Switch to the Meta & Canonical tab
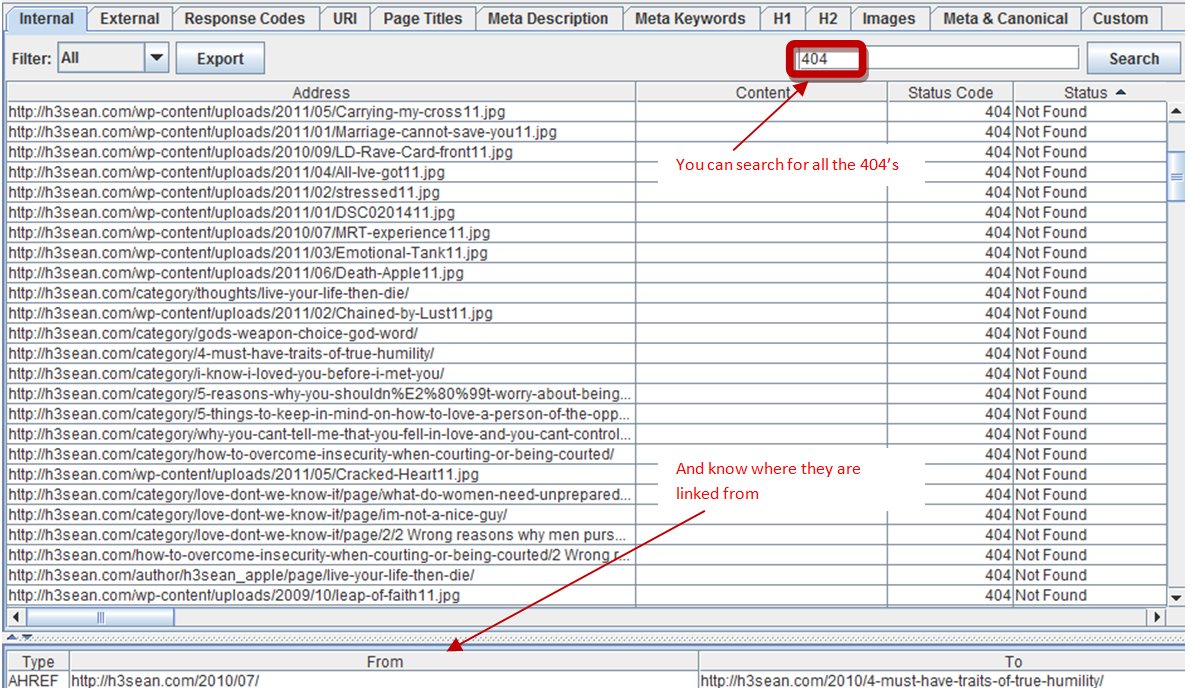Viewport: 1190px width, 688px height. (1005, 18)
